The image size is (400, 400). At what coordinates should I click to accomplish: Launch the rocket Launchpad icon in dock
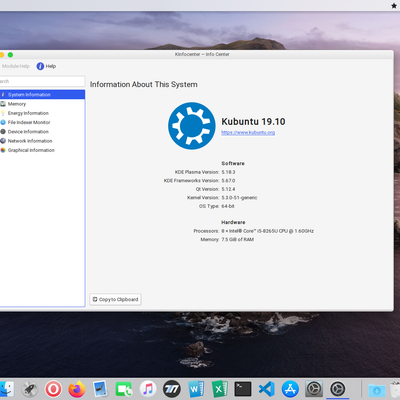click(x=30, y=389)
